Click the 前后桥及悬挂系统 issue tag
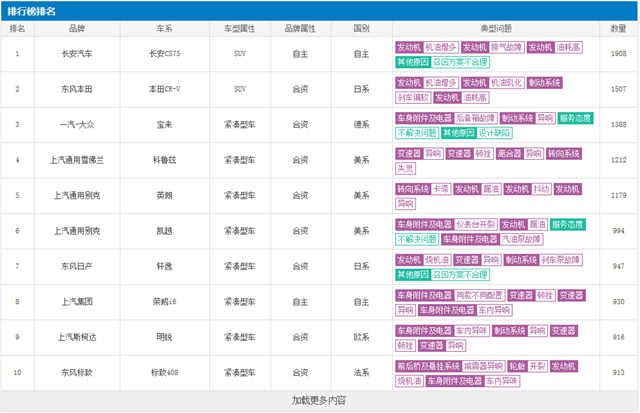Image resolution: width=640 pixels, height=413 pixels. click(x=429, y=366)
